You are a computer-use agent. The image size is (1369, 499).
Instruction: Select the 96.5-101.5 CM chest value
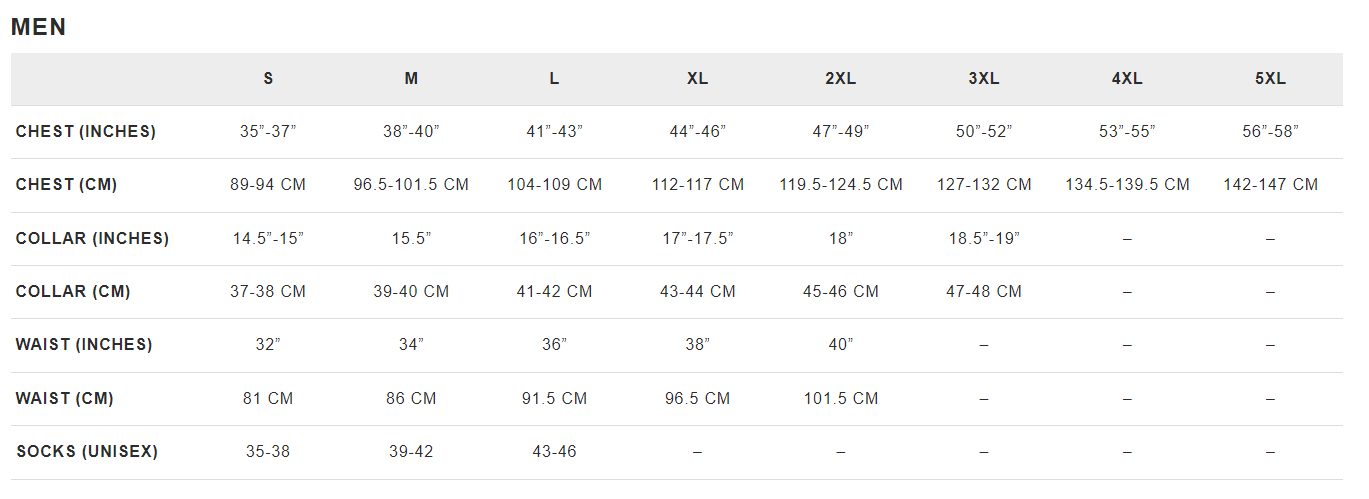pos(411,185)
